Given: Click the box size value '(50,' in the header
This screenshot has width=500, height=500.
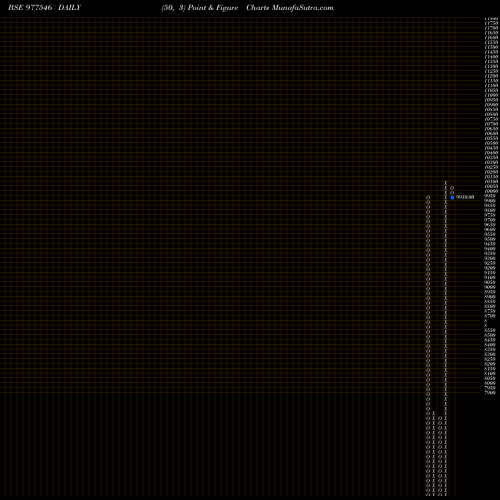Looking at the screenshot, I should click(168, 8).
